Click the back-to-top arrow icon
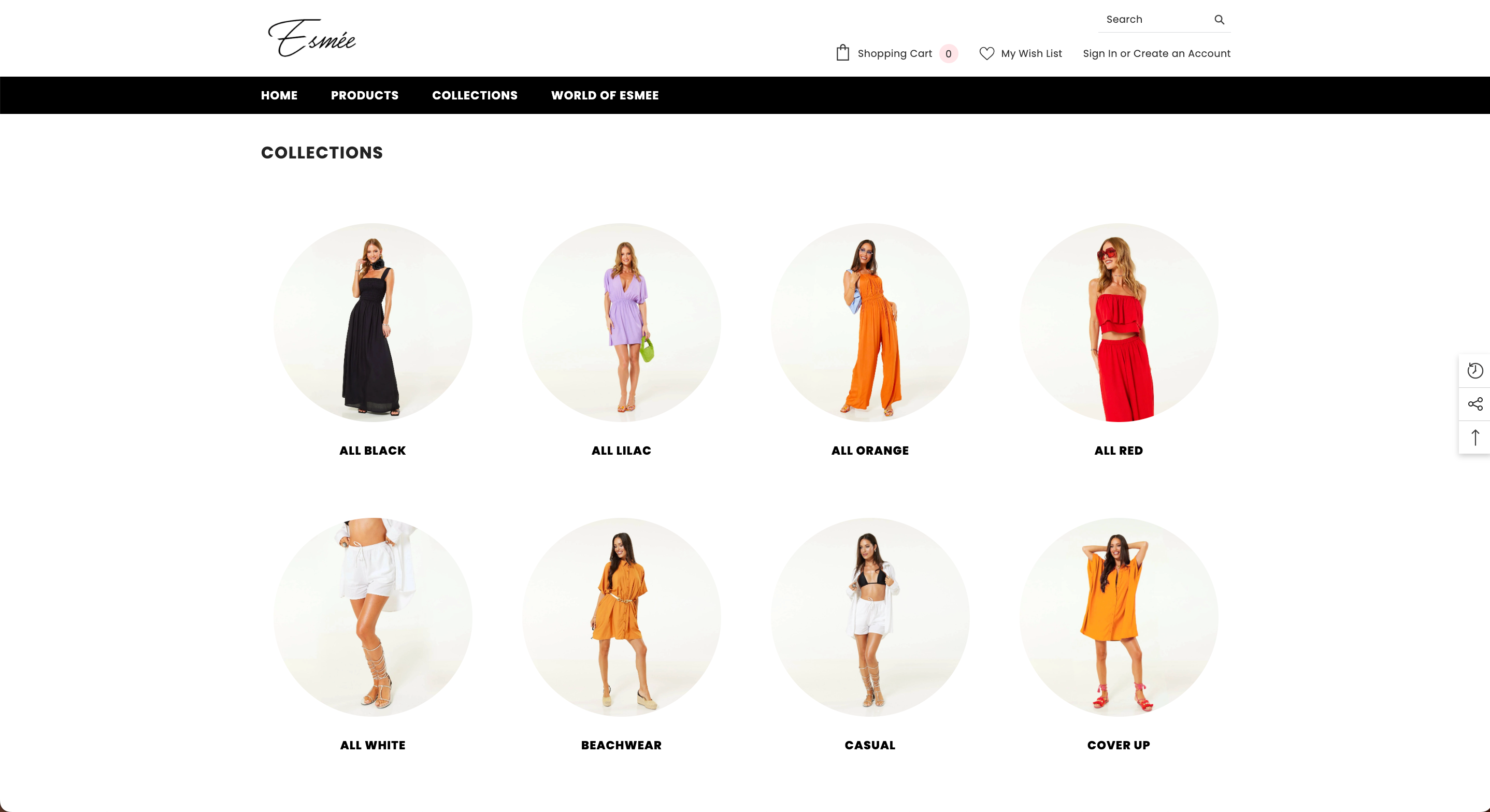 1474,437
